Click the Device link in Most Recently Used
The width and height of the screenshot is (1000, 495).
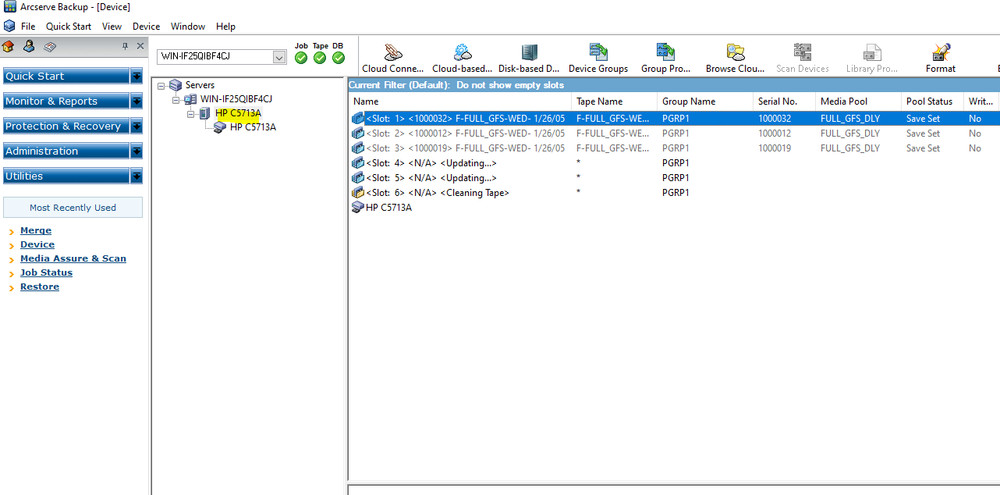coord(37,244)
